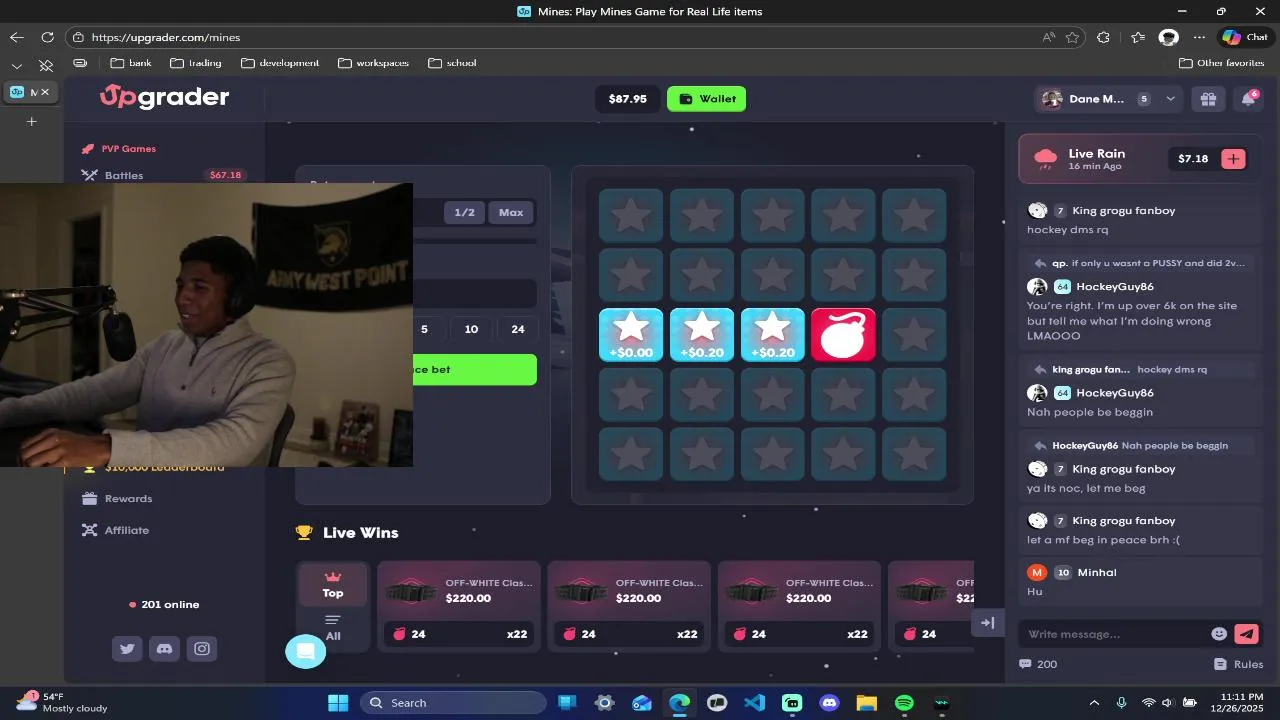
Task: Open Windows Start menu
Action: pos(338,703)
